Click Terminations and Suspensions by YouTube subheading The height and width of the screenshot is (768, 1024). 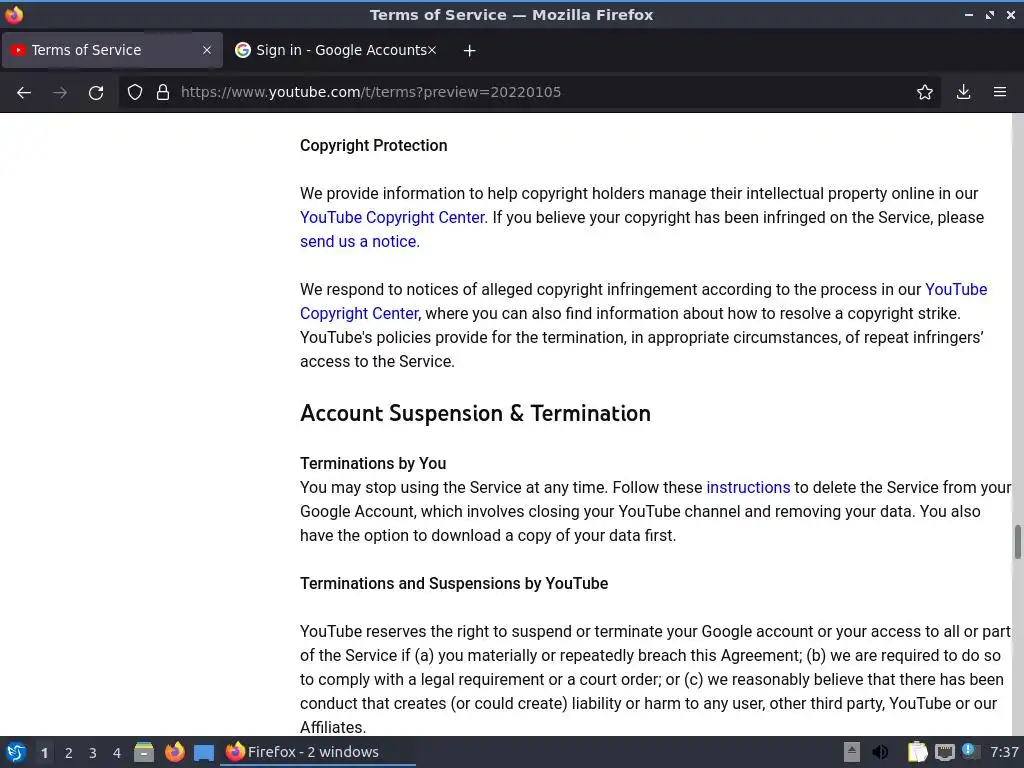pyautogui.click(x=454, y=584)
